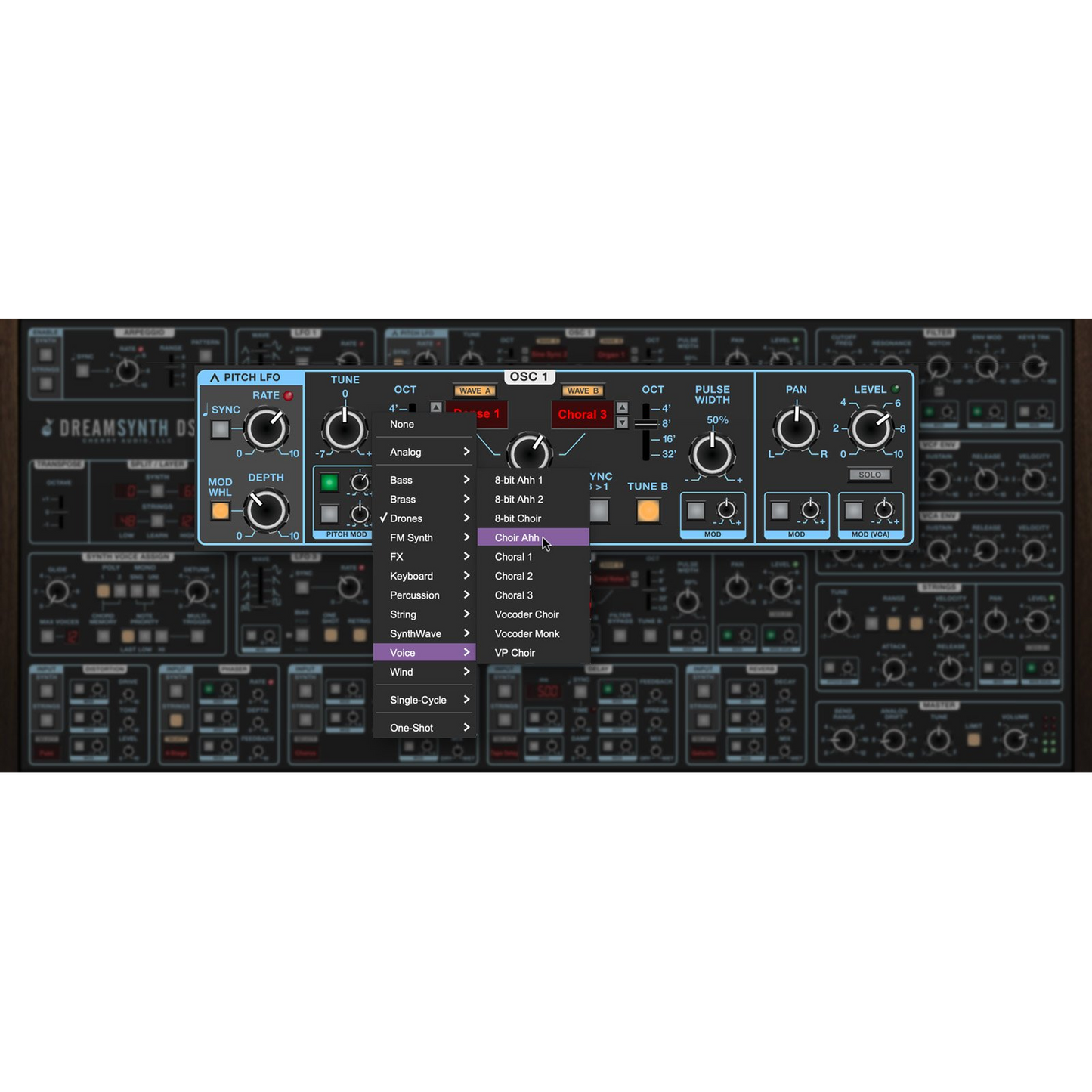This screenshot has height=1092, width=1092.
Task: Select Choir Ahh from Voice submenu
Action: pos(518,537)
